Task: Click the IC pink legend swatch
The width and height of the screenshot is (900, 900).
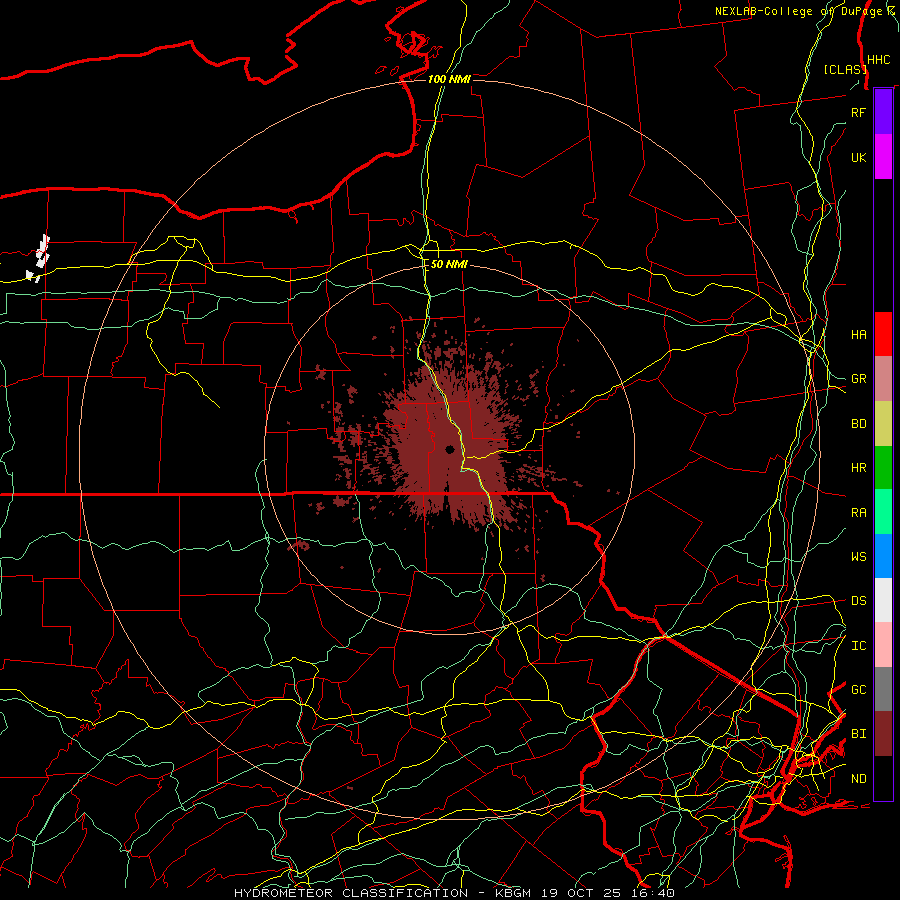Action: [883, 645]
